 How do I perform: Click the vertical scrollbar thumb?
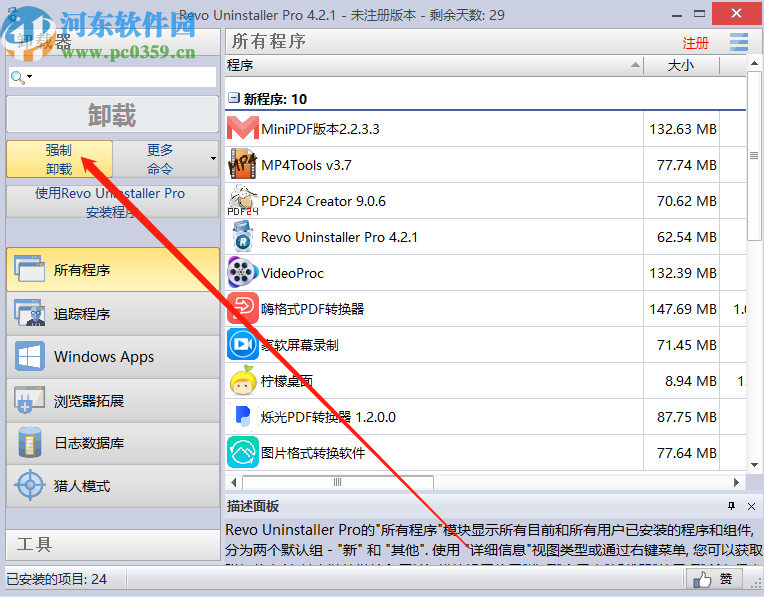tap(754, 155)
